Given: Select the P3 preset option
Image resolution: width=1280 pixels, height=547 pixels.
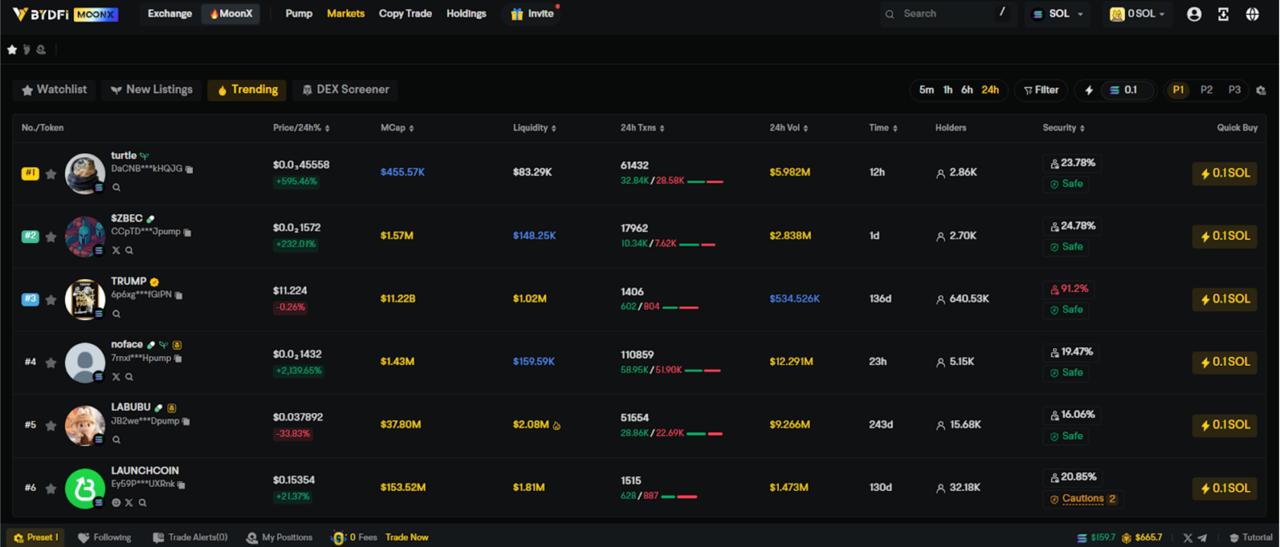Looking at the screenshot, I should (x=1234, y=90).
